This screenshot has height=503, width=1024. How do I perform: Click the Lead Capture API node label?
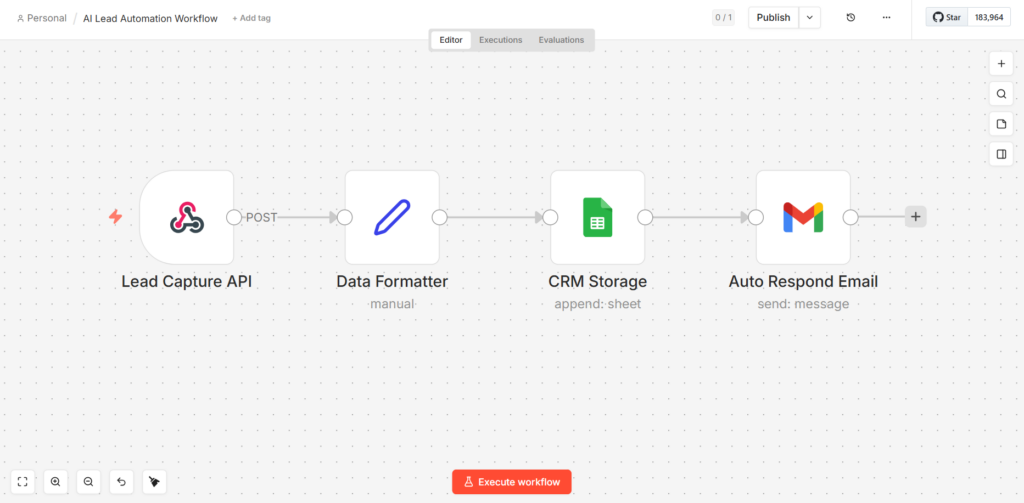187,282
